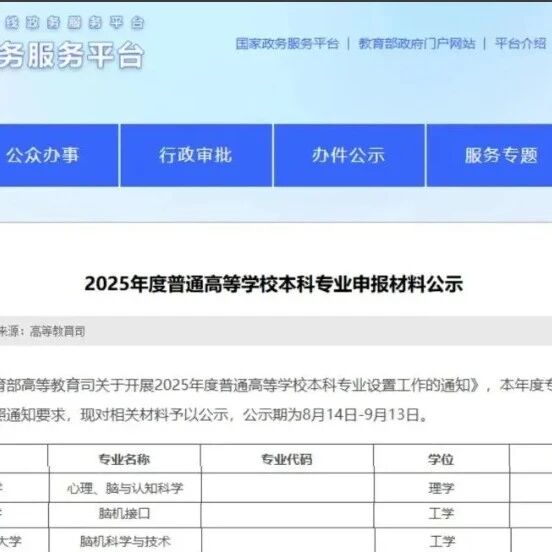Open the 公众办事 navigation tab
552x552 pixels.
coord(58,155)
